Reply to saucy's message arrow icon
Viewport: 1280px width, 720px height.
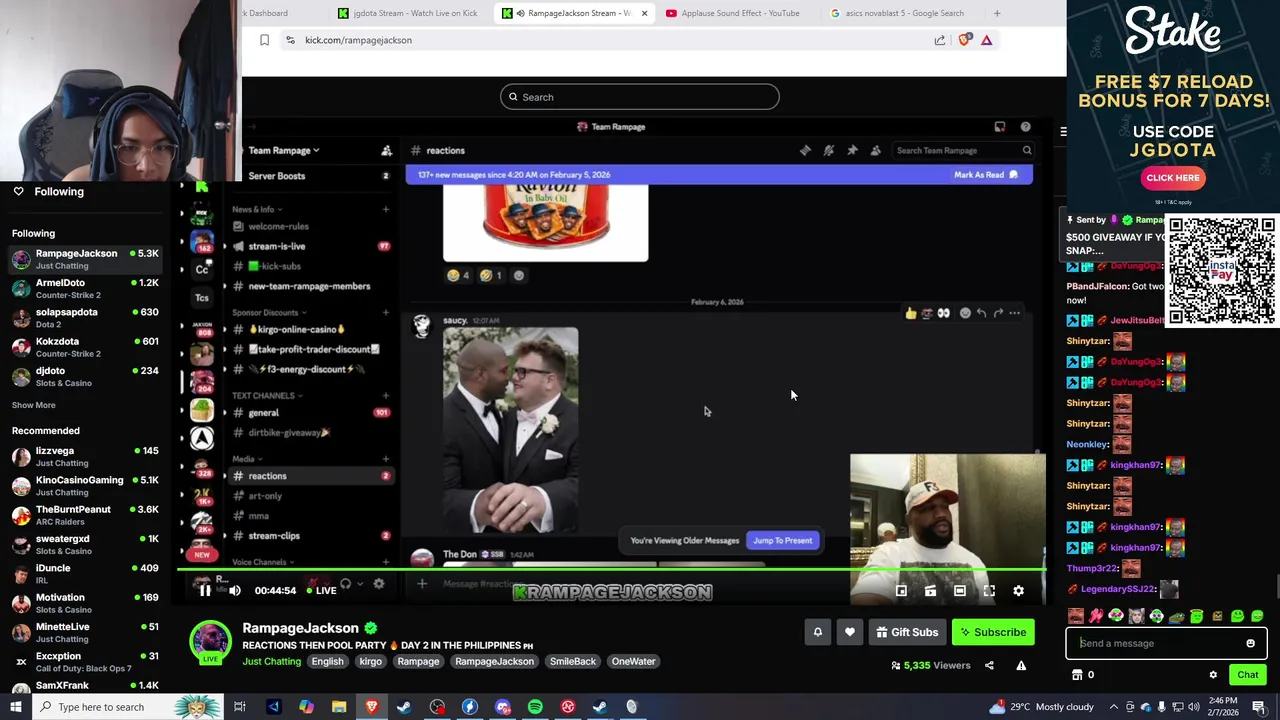point(981,313)
